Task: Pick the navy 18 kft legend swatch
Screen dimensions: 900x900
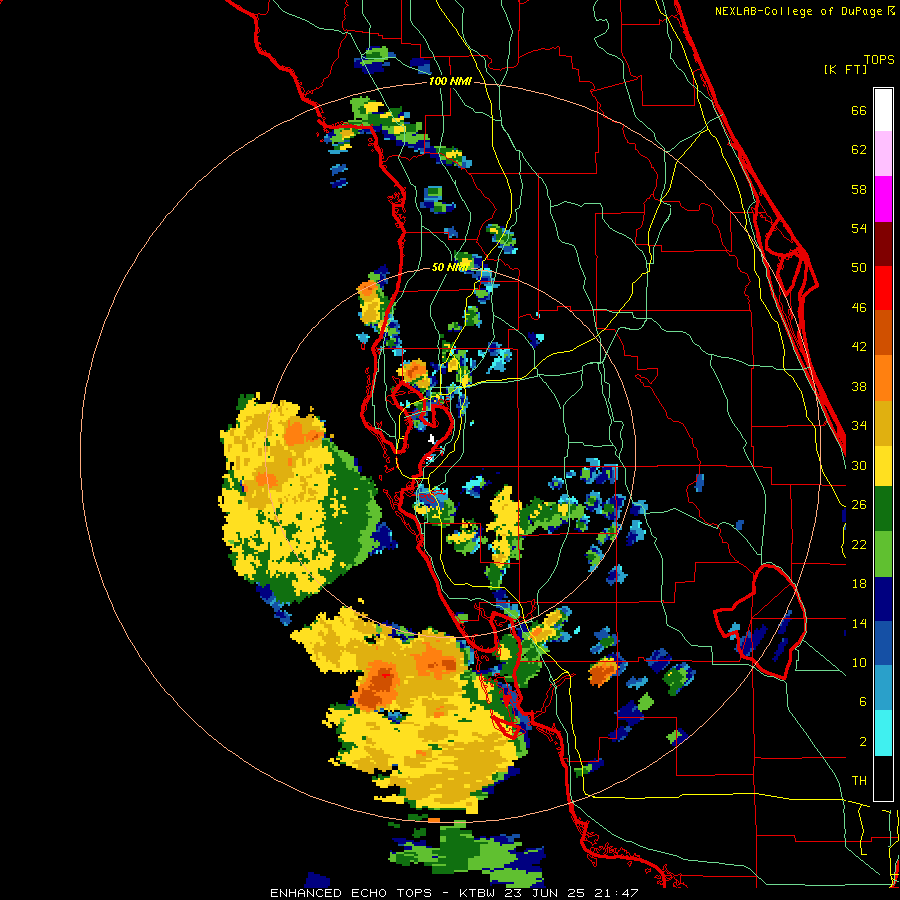Action: (883, 599)
